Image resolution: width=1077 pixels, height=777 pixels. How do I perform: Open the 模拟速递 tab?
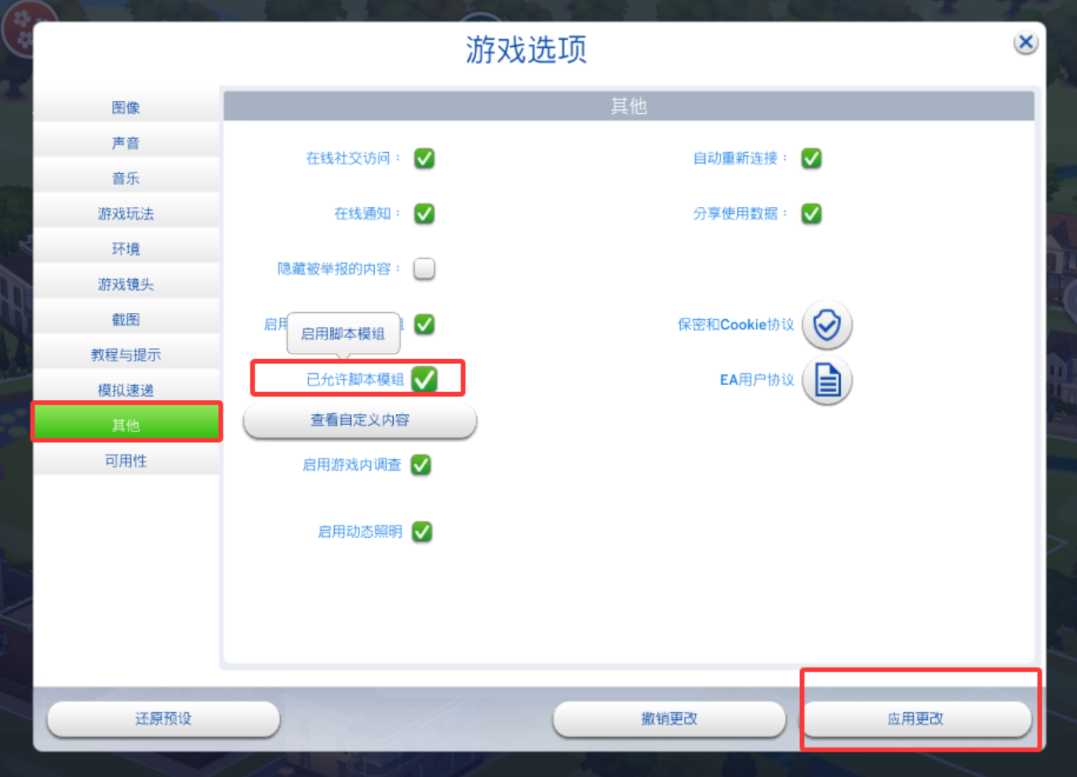(x=126, y=390)
